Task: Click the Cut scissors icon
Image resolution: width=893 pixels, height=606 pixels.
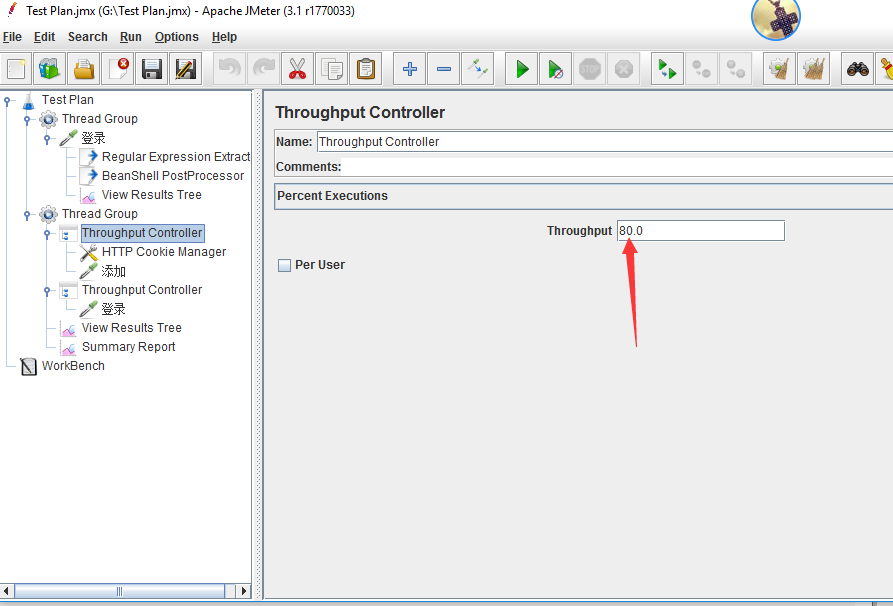Action: tap(297, 69)
